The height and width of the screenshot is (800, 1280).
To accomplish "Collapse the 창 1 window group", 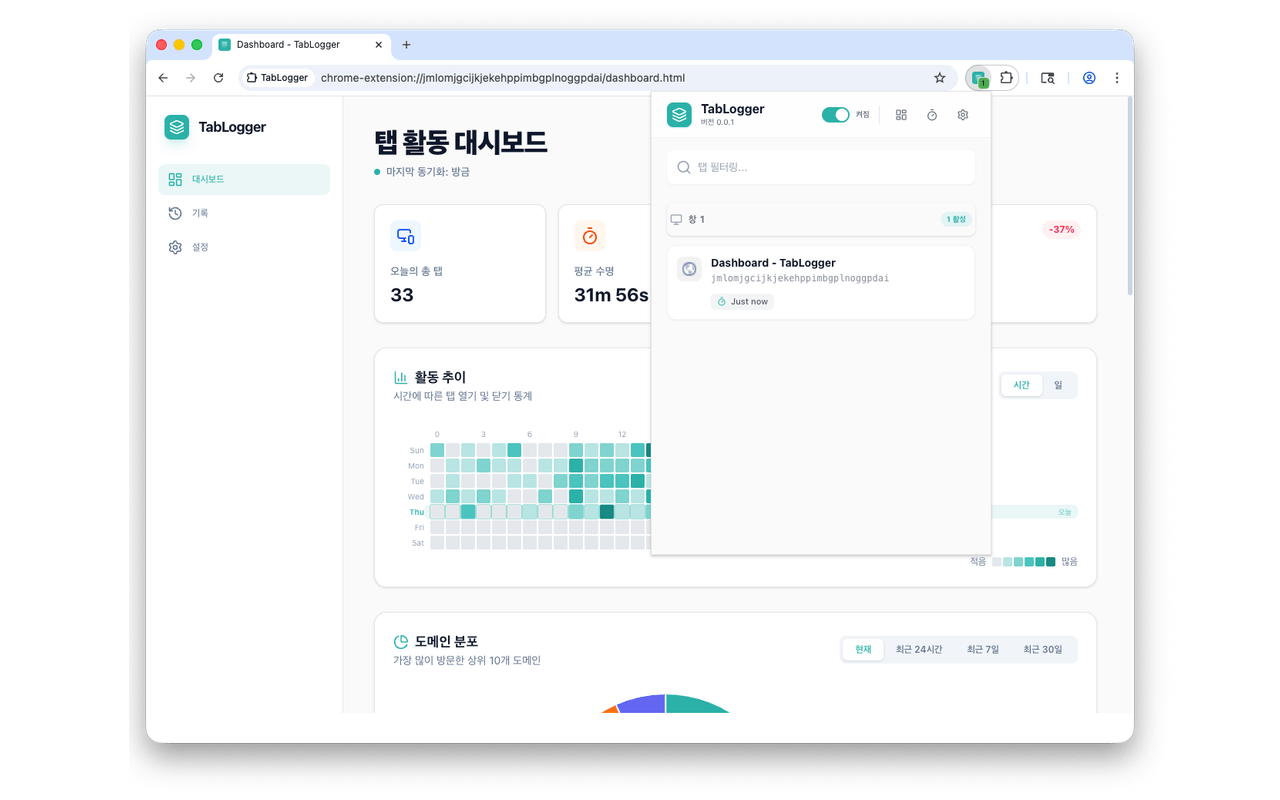I will (820, 219).
